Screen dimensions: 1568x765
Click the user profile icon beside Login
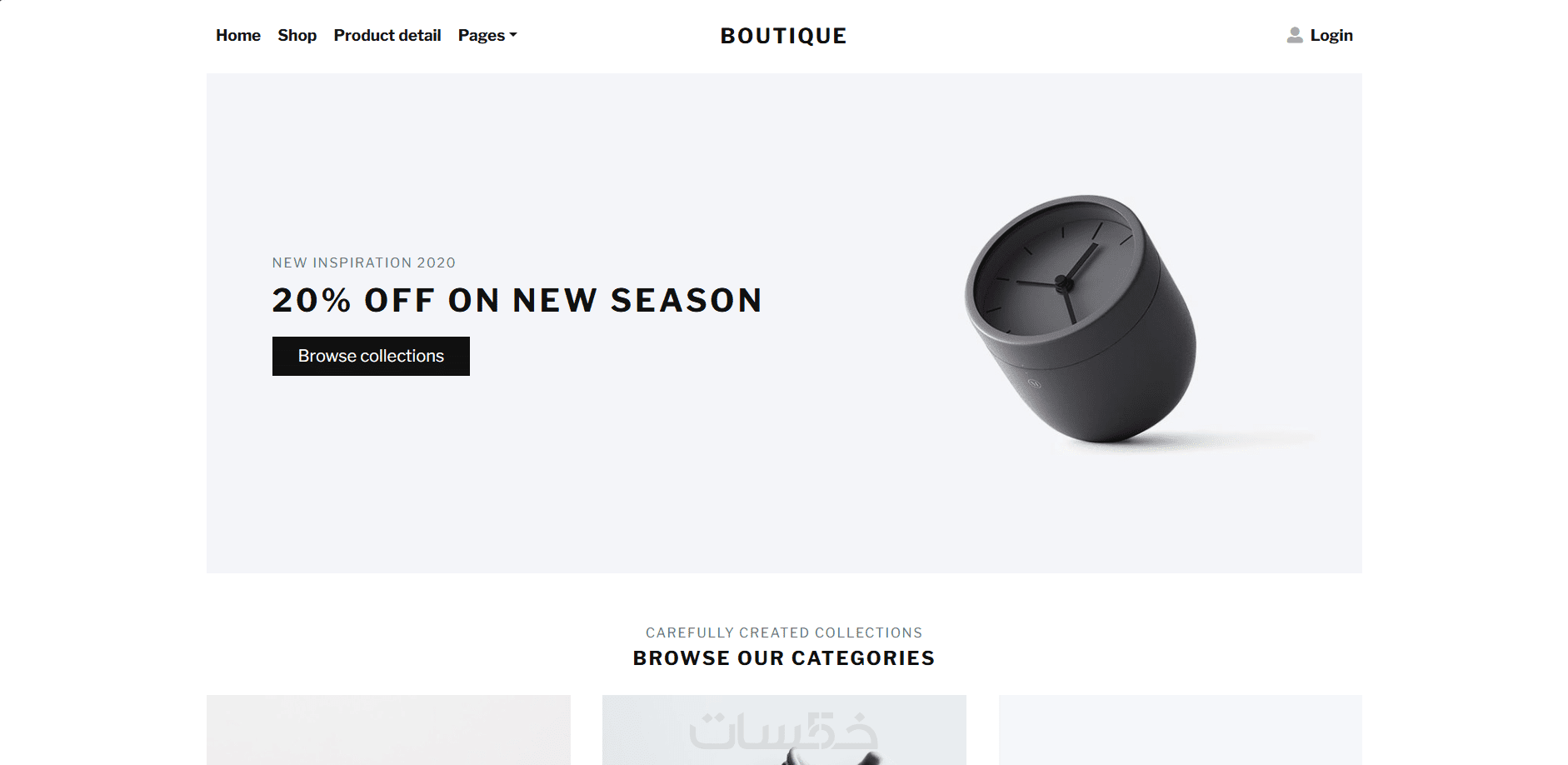1294,35
